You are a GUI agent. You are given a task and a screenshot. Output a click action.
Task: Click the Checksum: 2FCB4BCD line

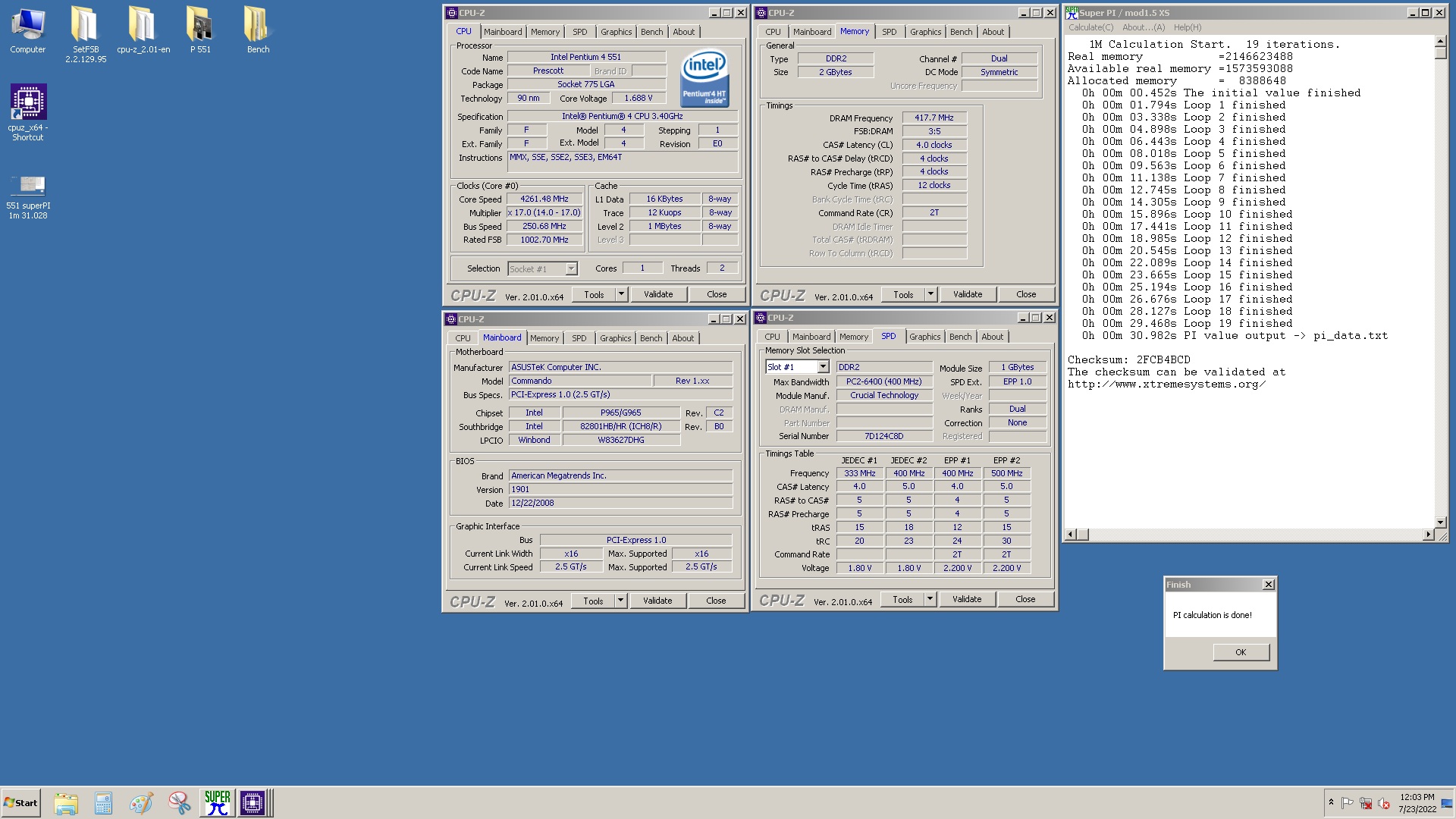pos(1129,359)
